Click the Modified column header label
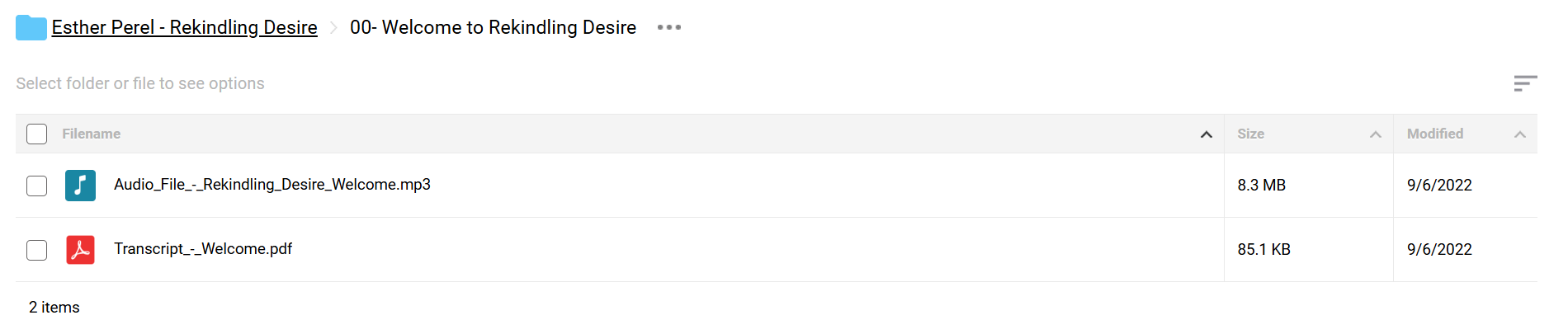Viewport: 1568px width, 320px height. 1434,134
